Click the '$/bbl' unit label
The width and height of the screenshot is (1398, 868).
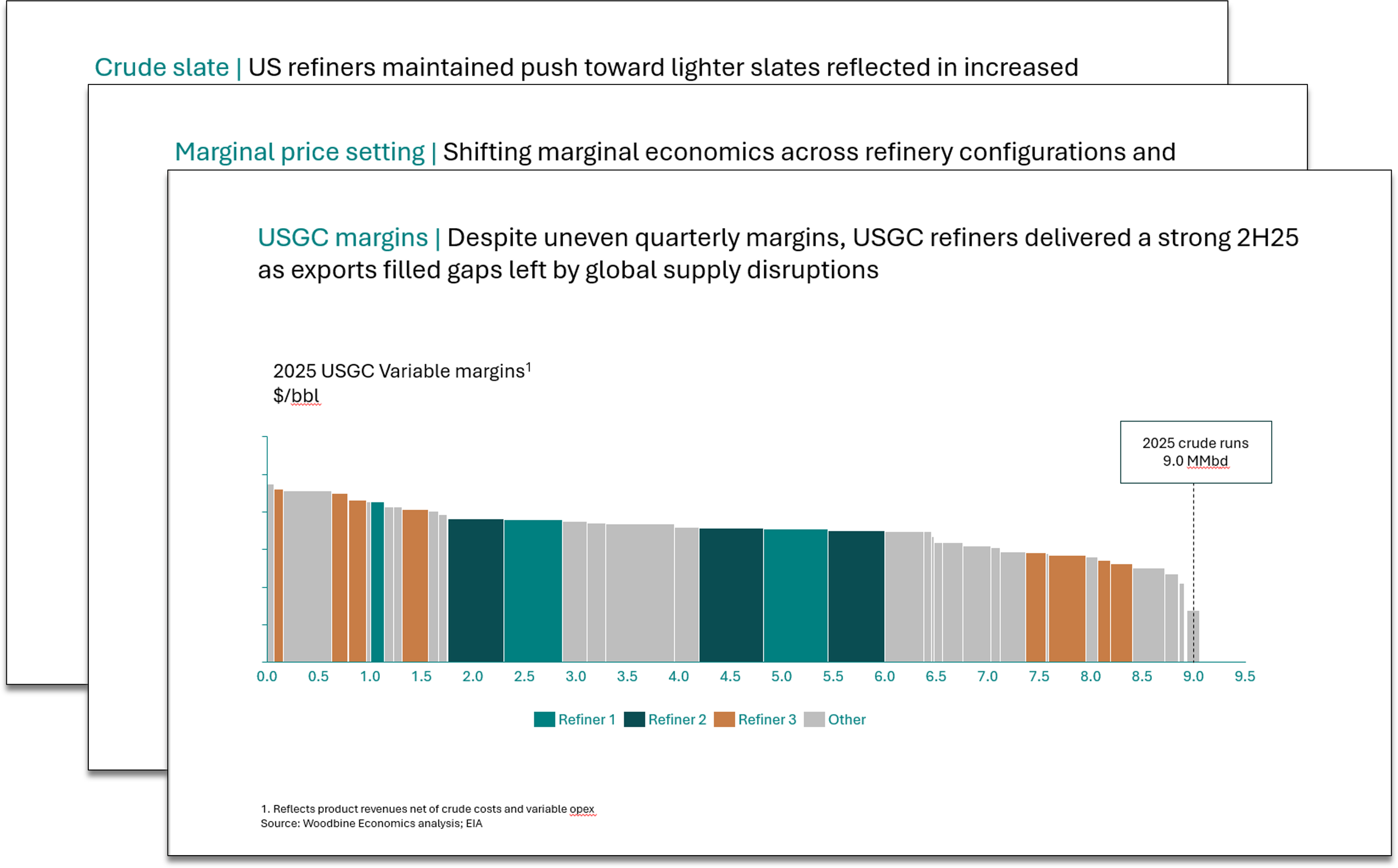(296, 396)
